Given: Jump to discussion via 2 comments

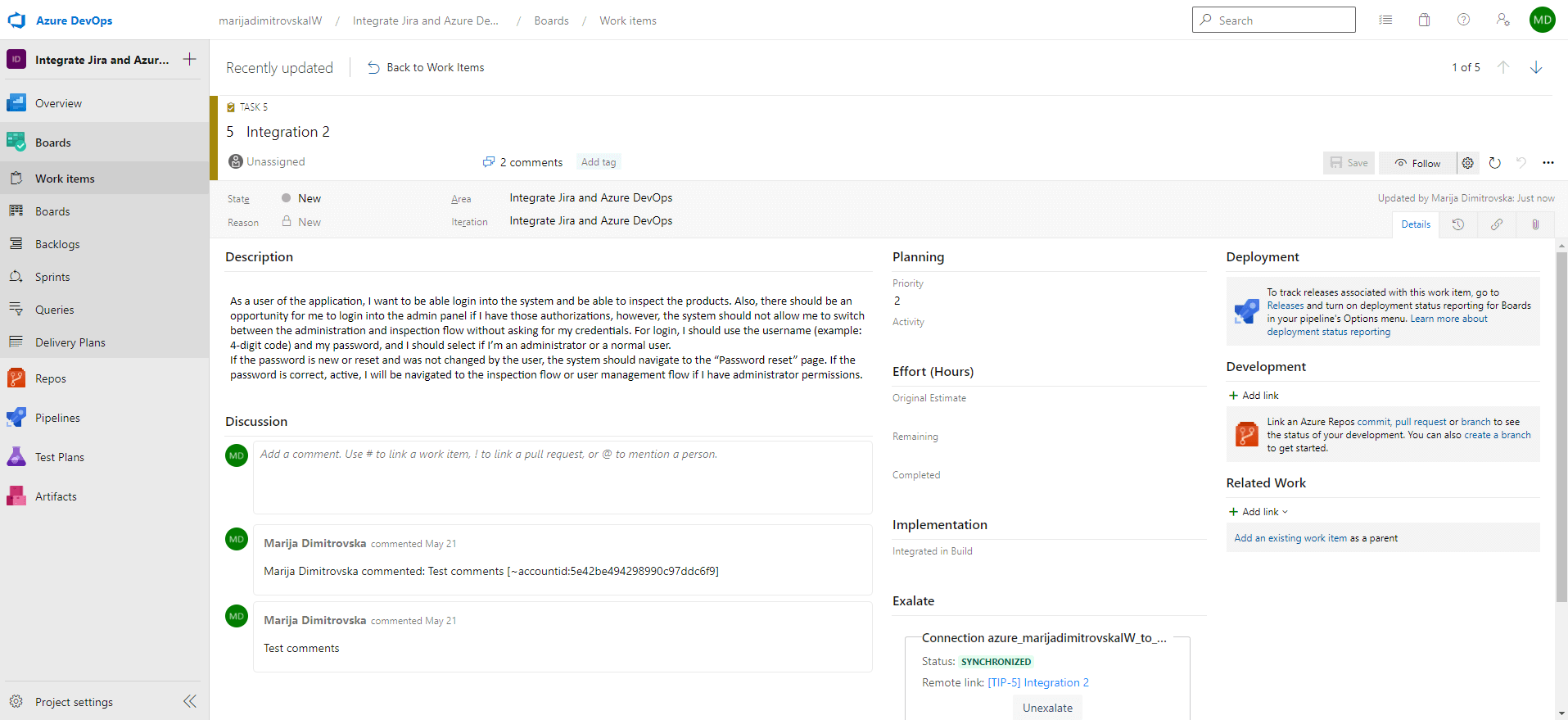Looking at the screenshot, I should click(x=522, y=162).
